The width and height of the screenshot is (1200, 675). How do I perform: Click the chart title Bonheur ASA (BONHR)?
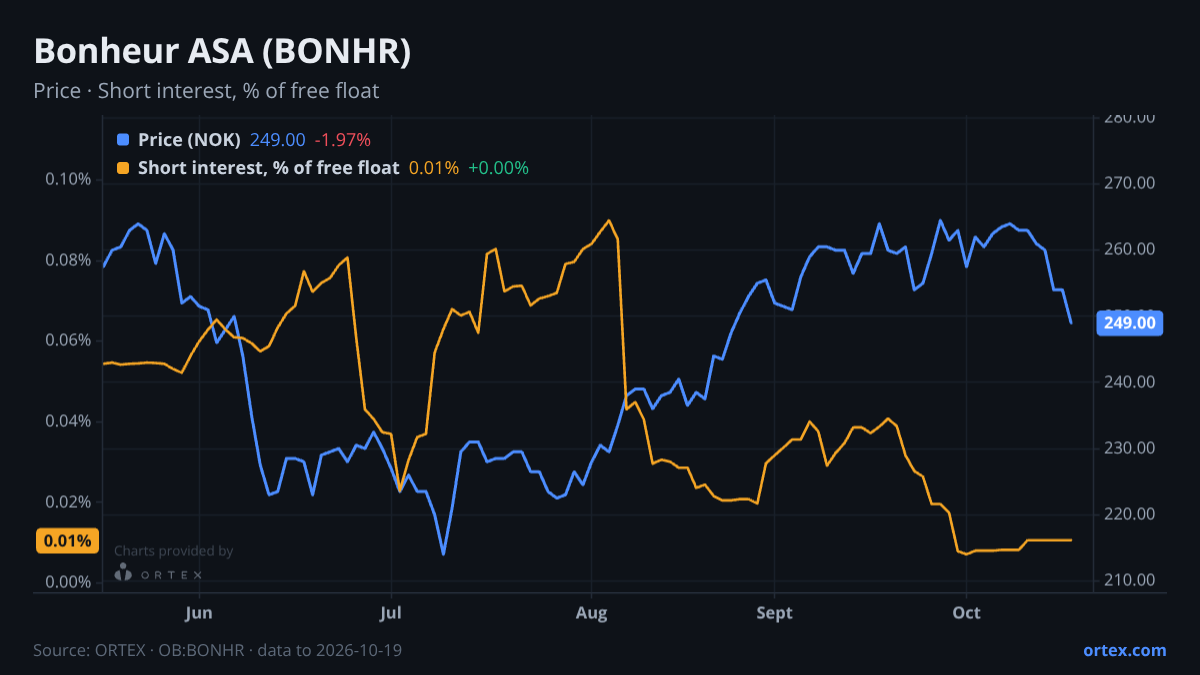pyautogui.click(x=222, y=52)
